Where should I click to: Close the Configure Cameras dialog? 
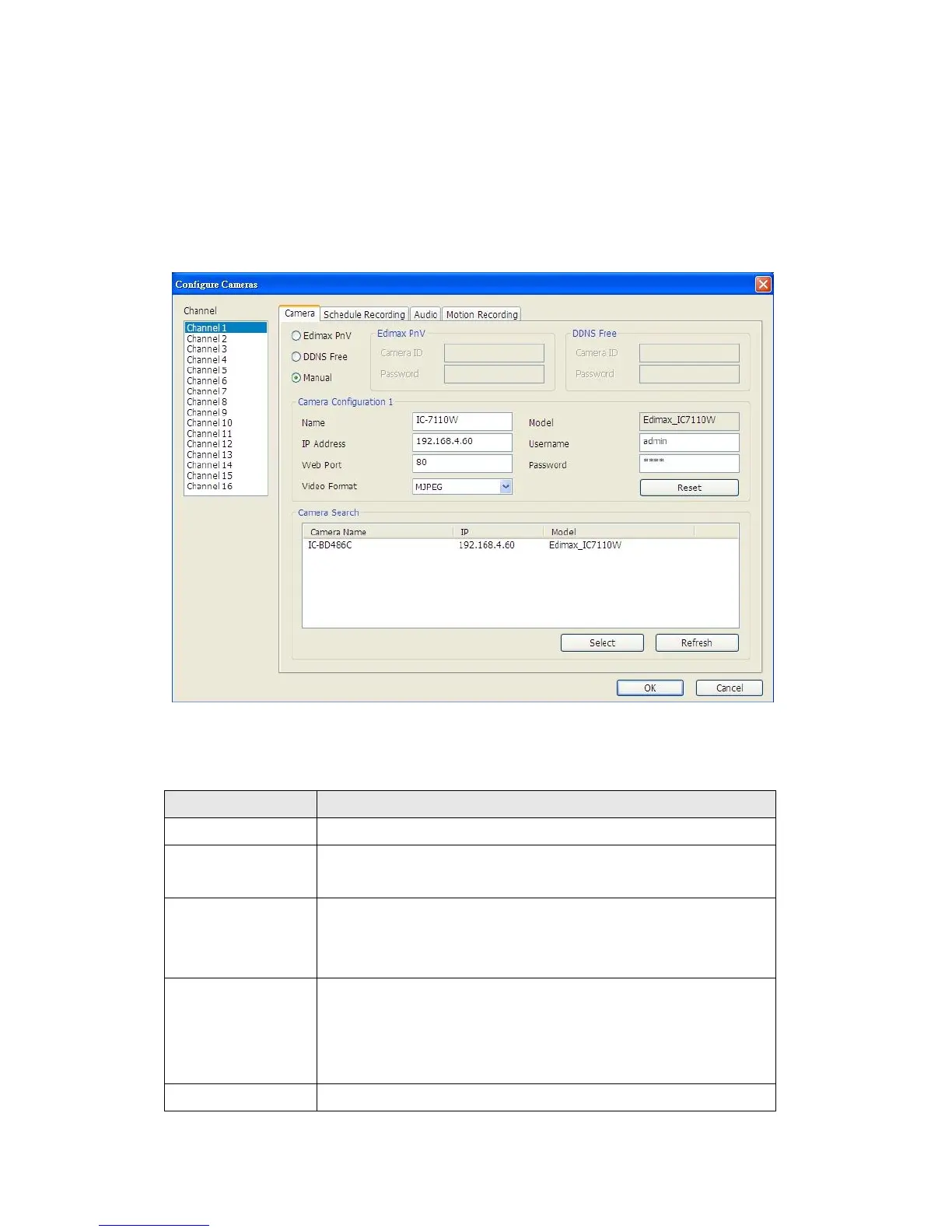click(x=763, y=284)
